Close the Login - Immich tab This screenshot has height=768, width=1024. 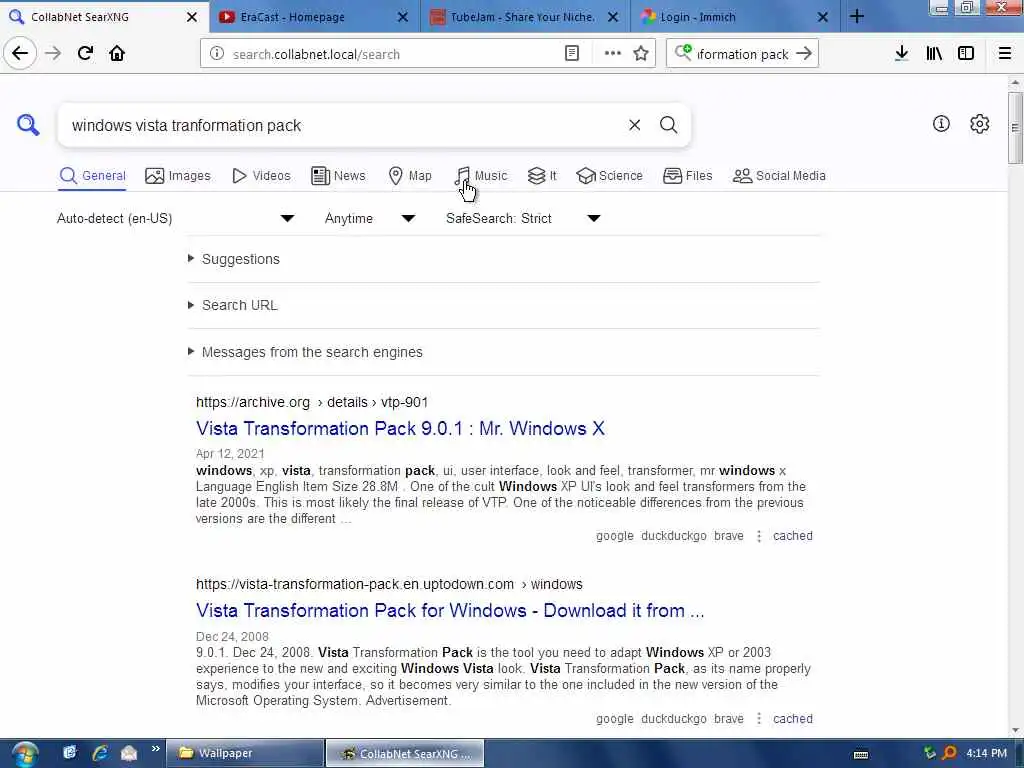[823, 17]
